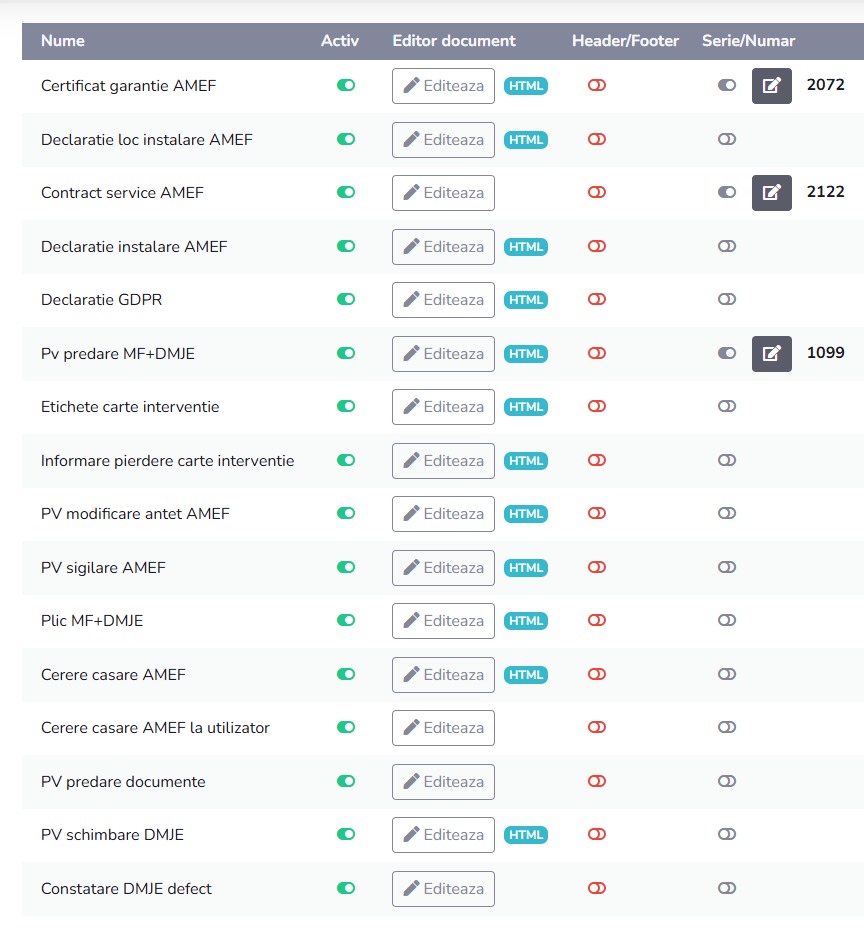Click HTML badge for Etichete carte interventie

(x=526, y=407)
